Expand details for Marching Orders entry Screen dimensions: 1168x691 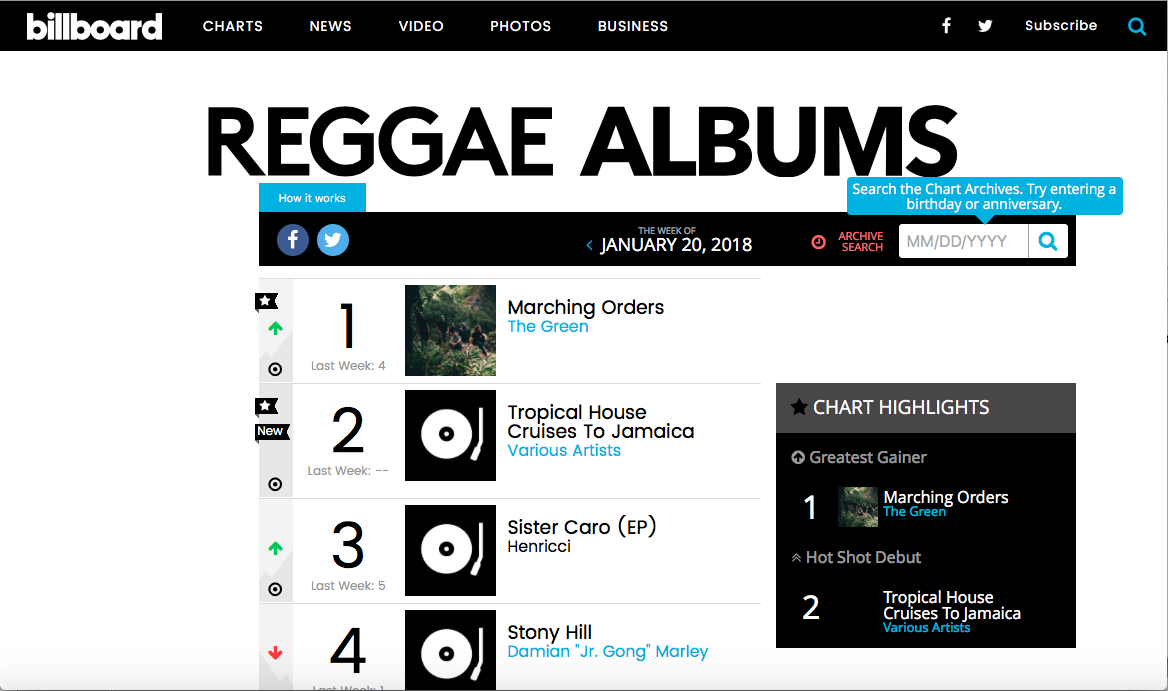point(275,369)
